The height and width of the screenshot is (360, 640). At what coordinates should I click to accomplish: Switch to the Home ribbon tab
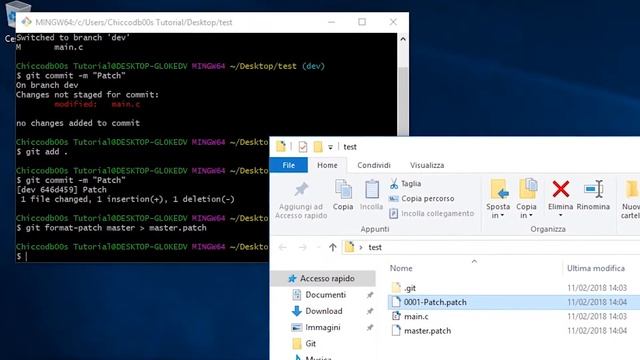click(327, 165)
